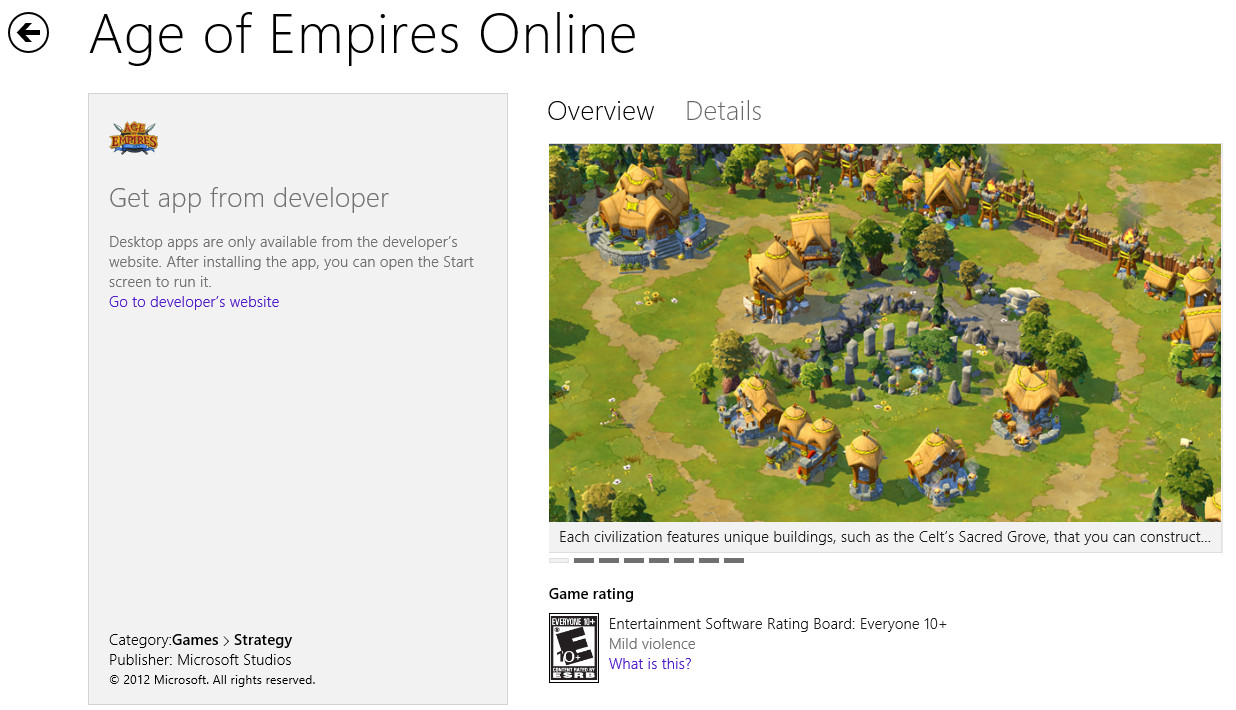View the seventh screenshot via indicator

pos(709,561)
